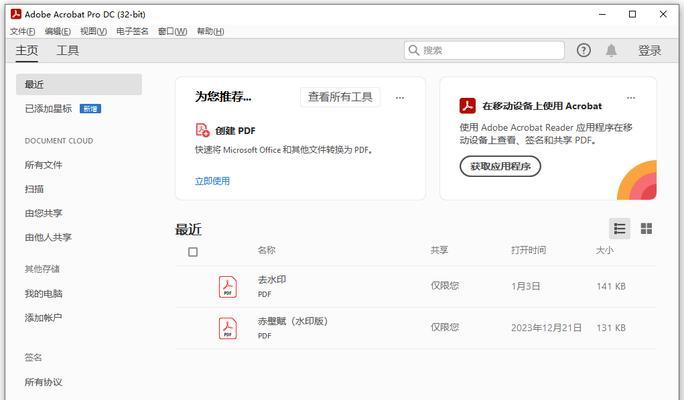Click the 131 KB size cell
Screen dimensions: 684x400
611,328
